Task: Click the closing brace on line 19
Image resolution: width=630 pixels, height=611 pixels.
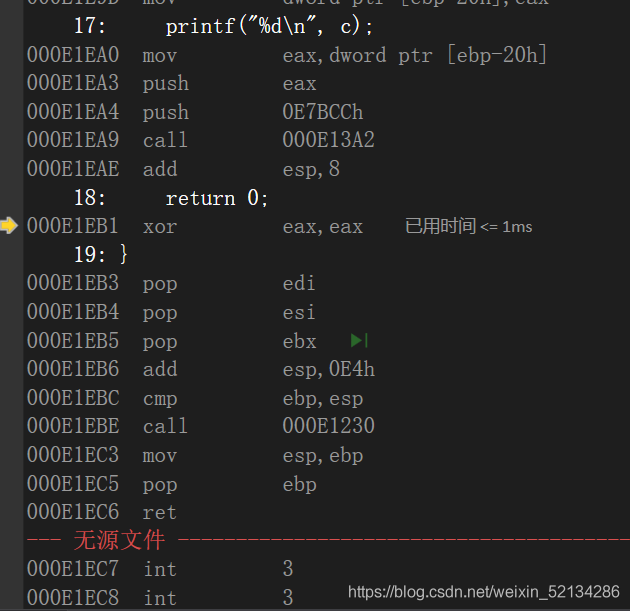Action: tap(124, 255)
